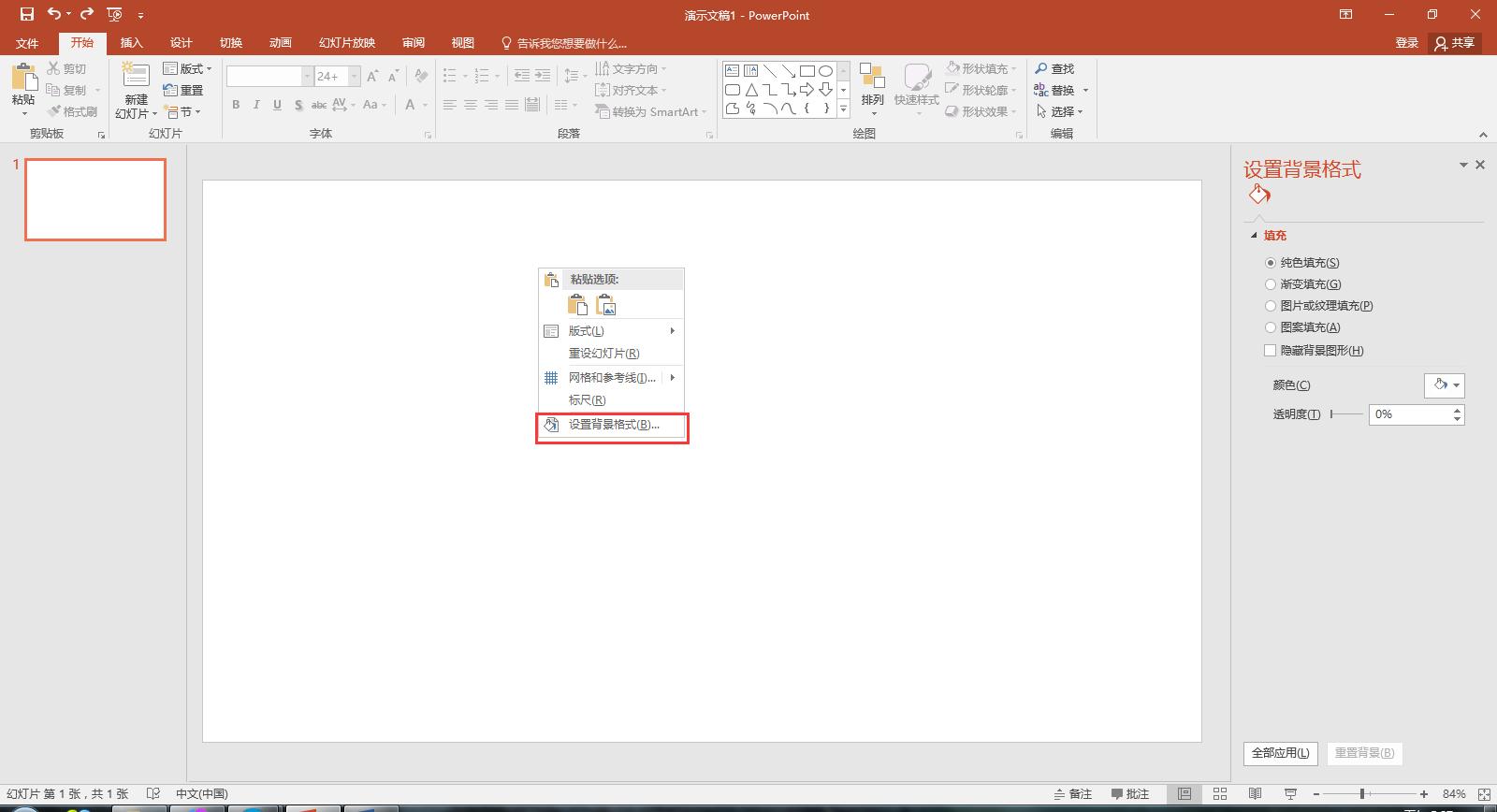
Task: Click the Save icon in quick access toolbar
Action: click(x=27, y=14)
